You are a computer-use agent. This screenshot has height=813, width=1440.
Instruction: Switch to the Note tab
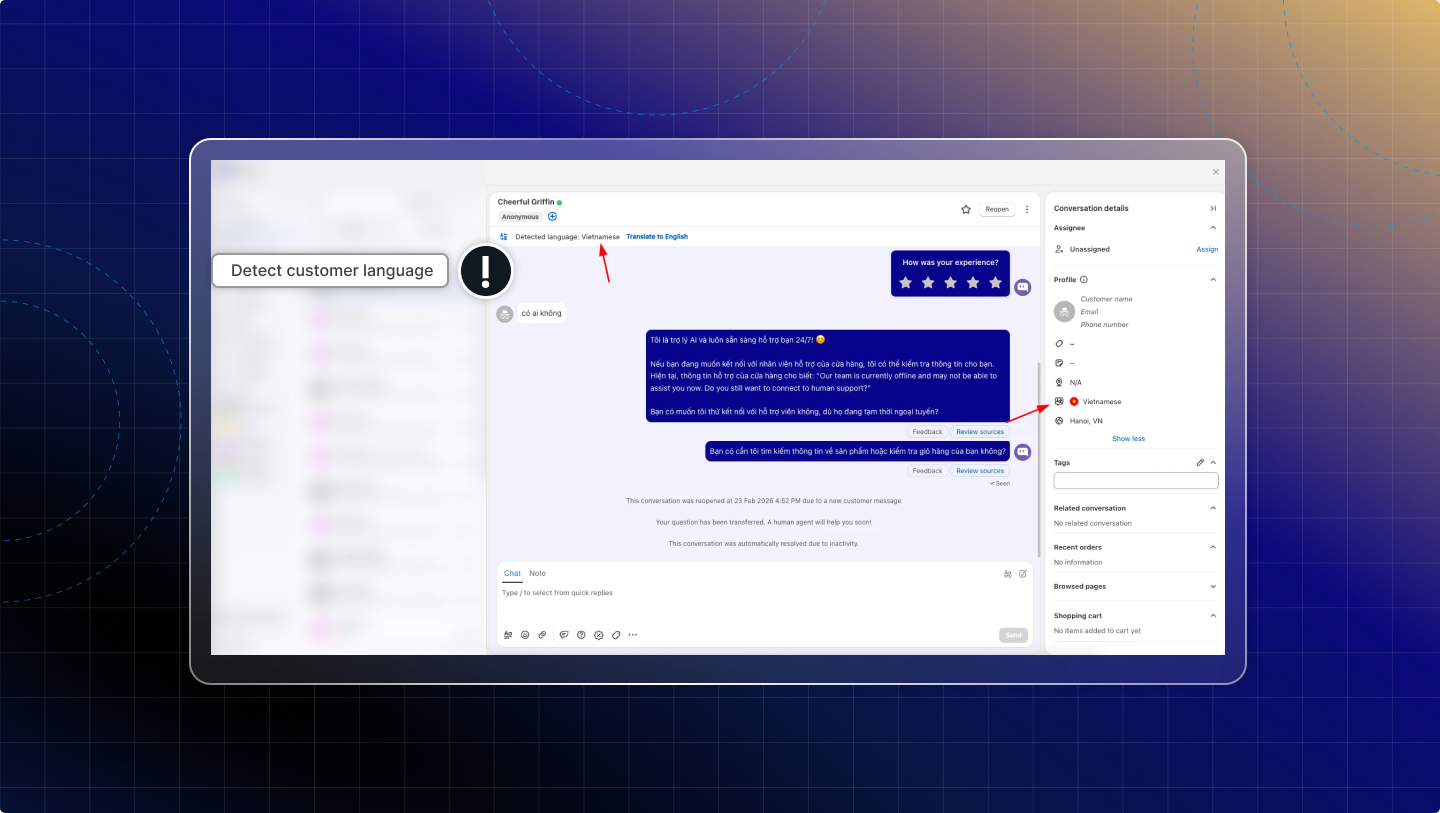(x=537, y=574)
